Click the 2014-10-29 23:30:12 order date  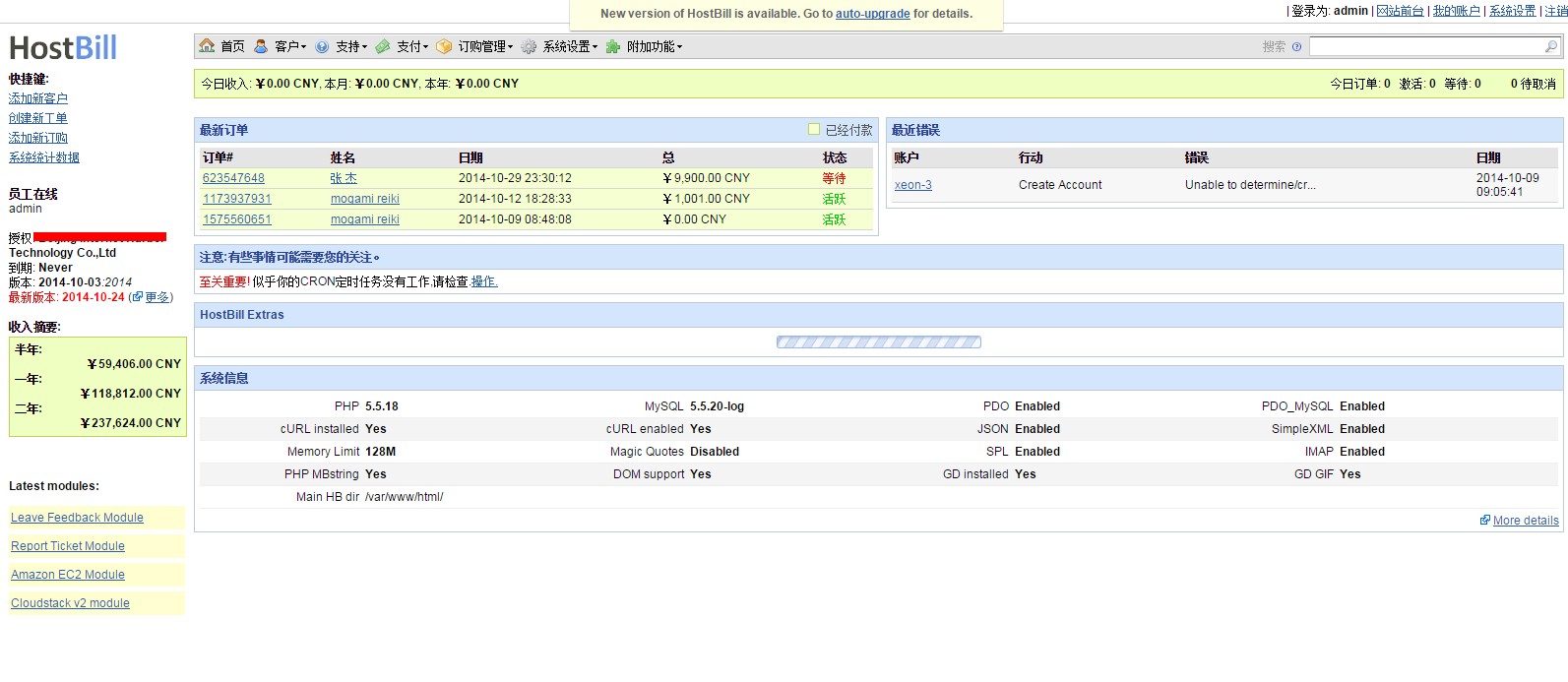[515, 178]
